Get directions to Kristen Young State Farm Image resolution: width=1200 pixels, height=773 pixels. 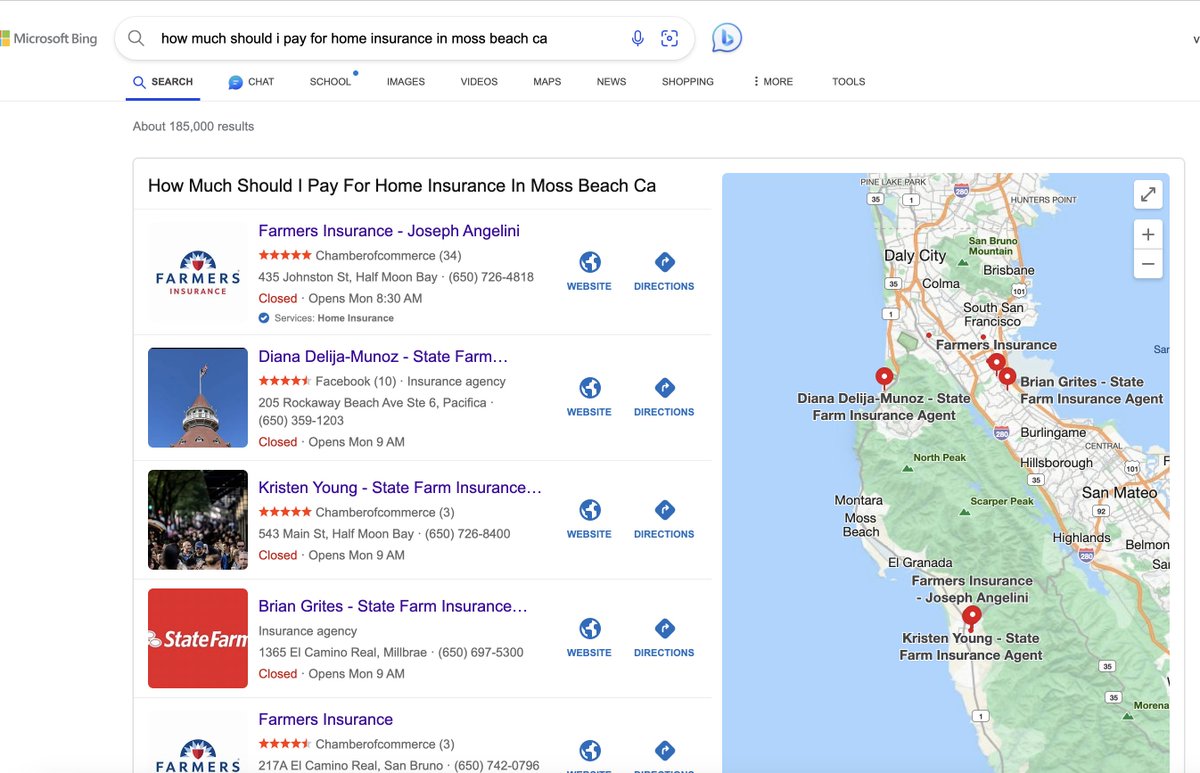point(664,519)
